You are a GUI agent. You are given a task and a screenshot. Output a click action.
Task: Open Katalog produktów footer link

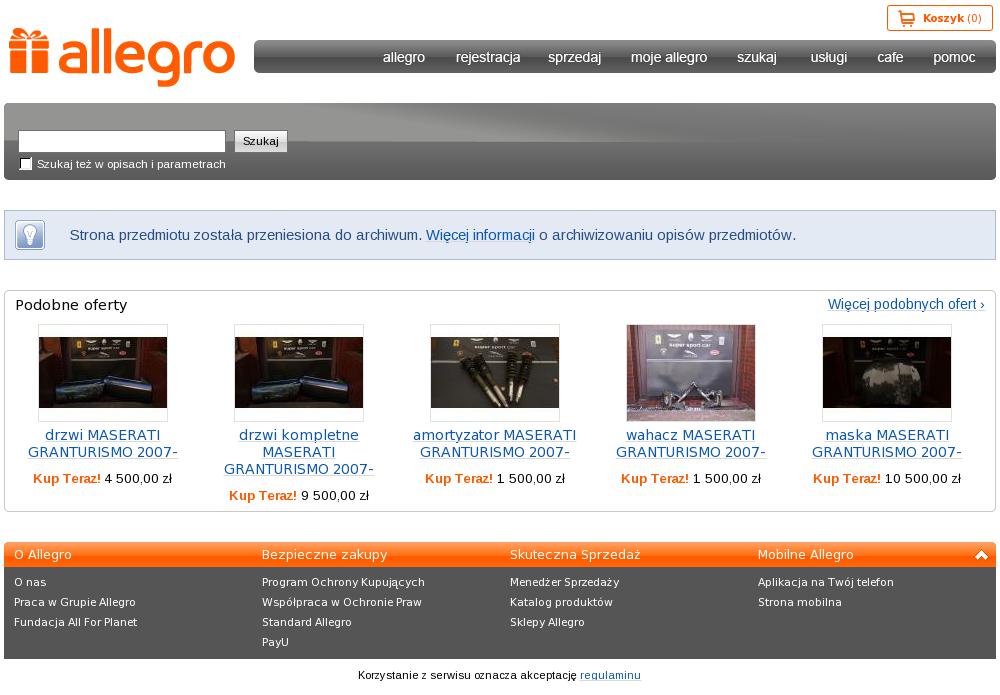click(x=561, y=602)
